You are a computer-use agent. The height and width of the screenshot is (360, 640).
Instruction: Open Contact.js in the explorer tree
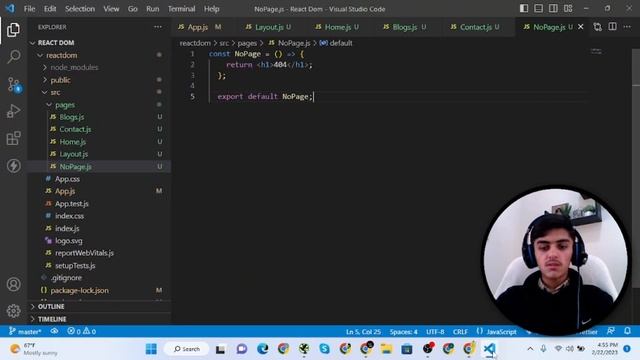click(99, 129)
